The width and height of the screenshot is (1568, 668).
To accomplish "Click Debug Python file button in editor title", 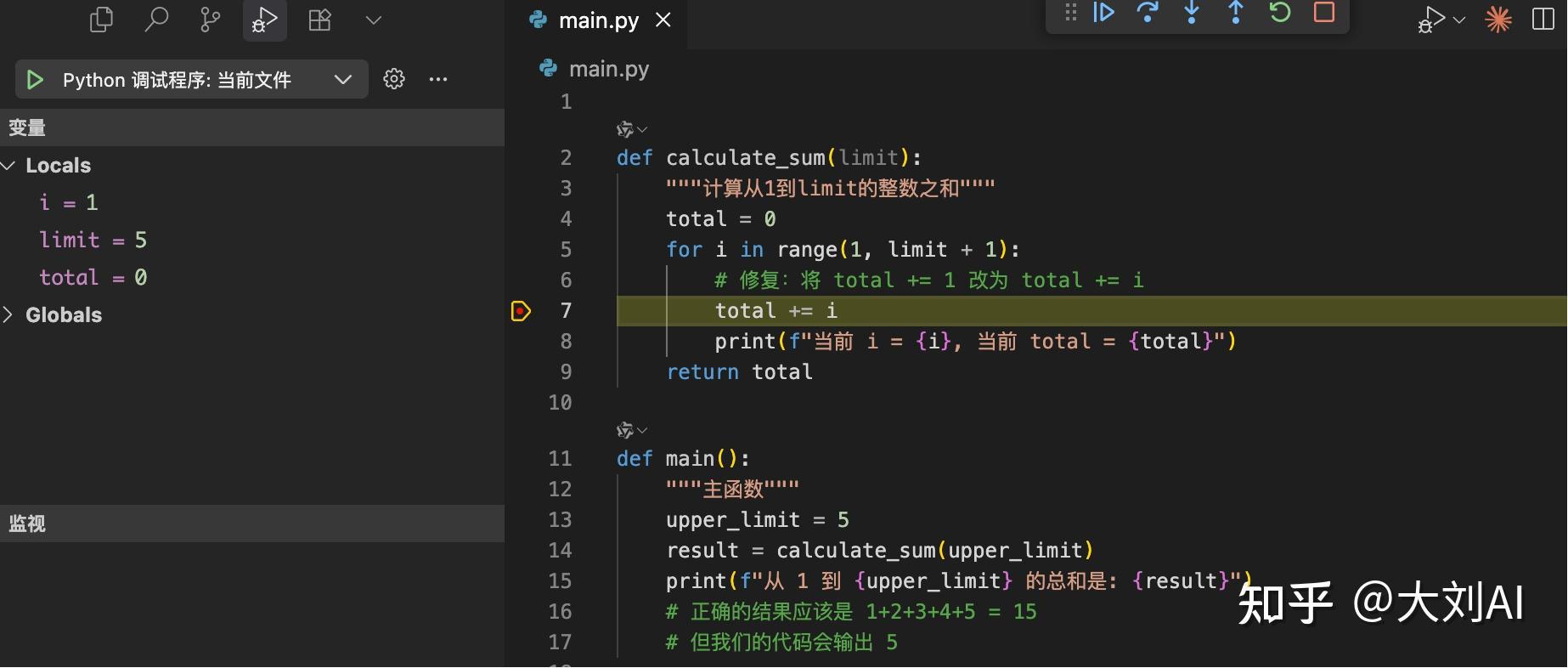I will click(1431, 20).
